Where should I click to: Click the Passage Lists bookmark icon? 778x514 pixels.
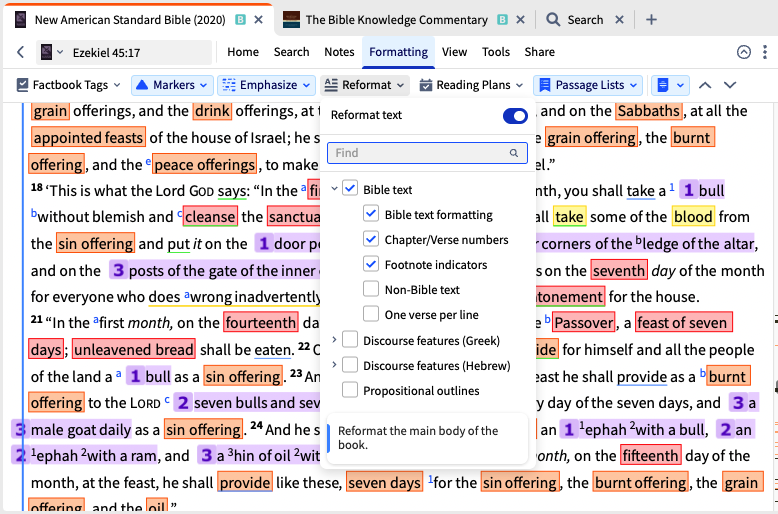(x=545, y=85)
